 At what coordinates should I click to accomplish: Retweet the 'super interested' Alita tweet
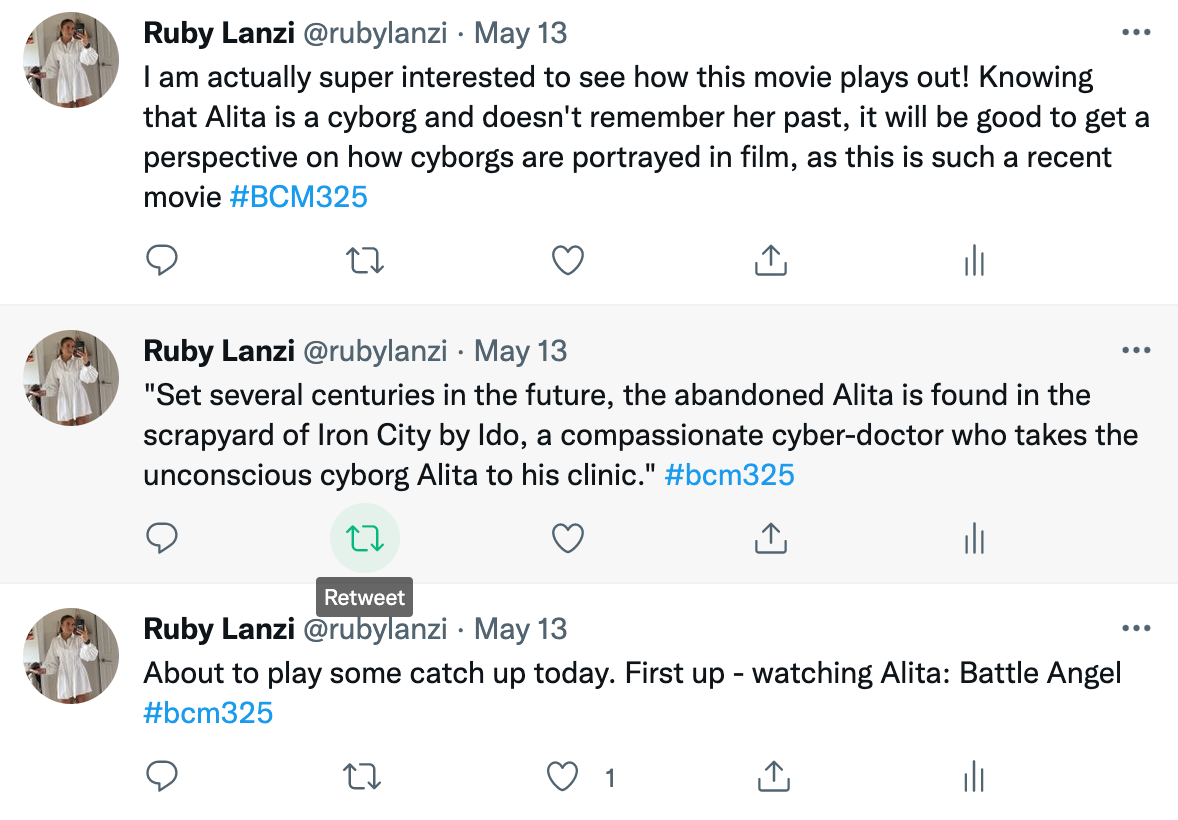365,261
